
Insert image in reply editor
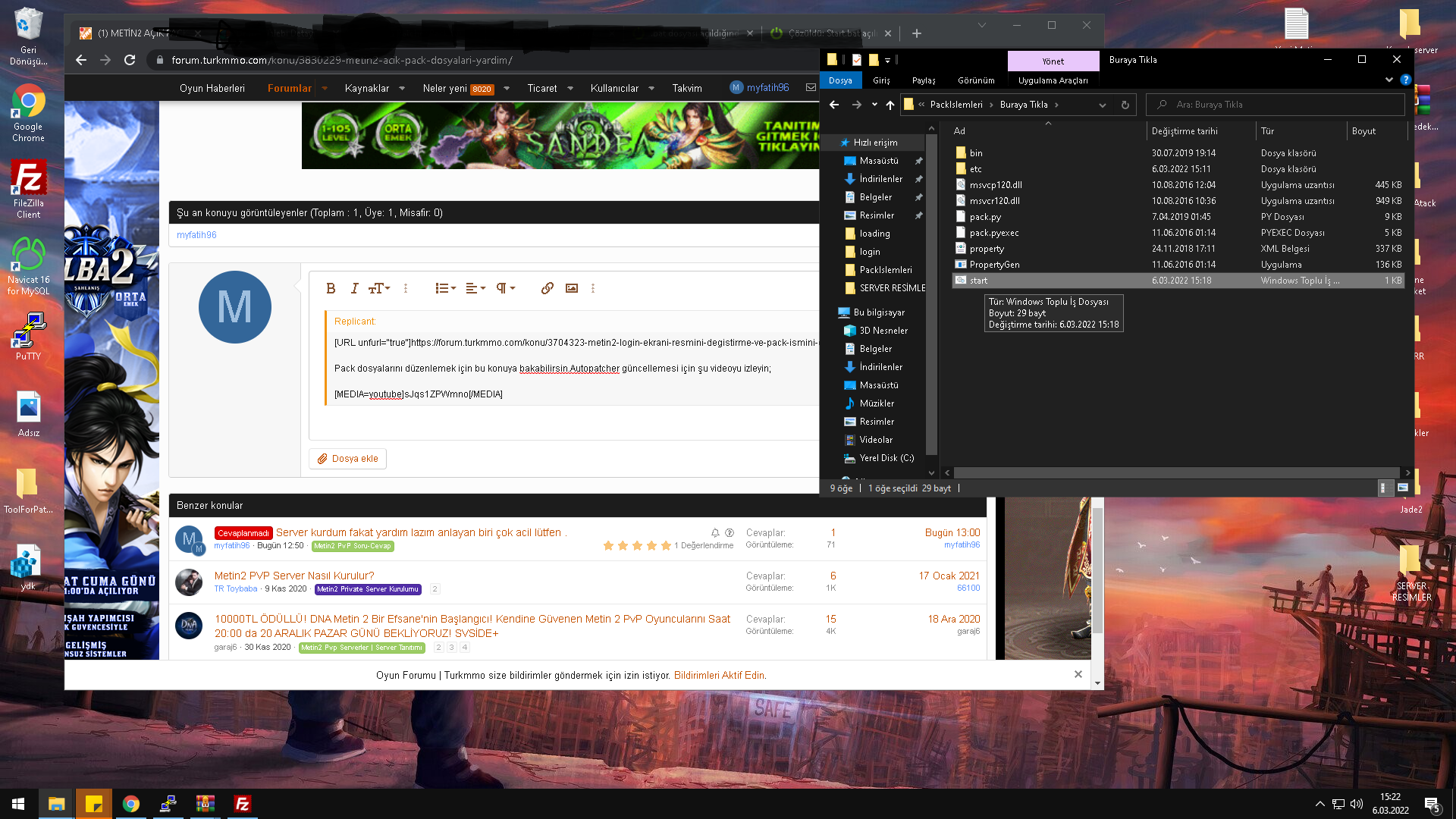tap(572, 288)
